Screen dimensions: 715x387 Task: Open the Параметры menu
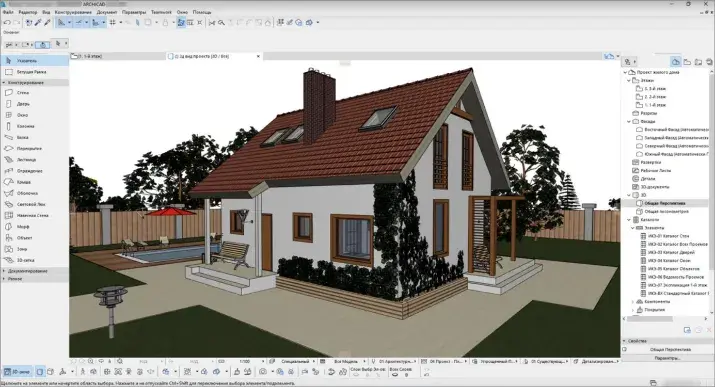click(x=134, y=12)
